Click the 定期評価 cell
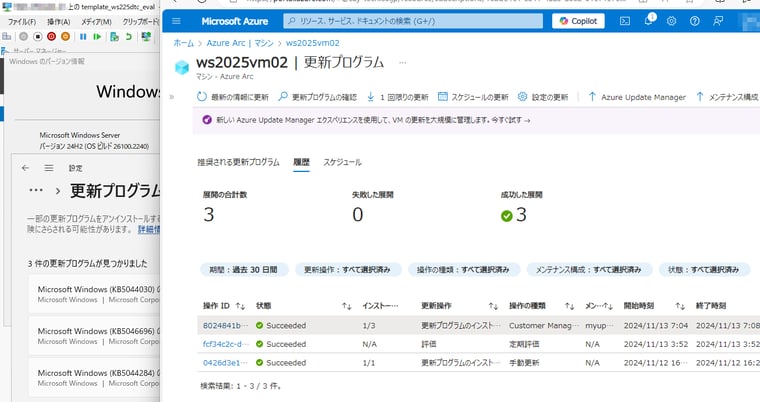Viewport: 760px width, 402px height. pyautogui.click(x=524, y=344)
